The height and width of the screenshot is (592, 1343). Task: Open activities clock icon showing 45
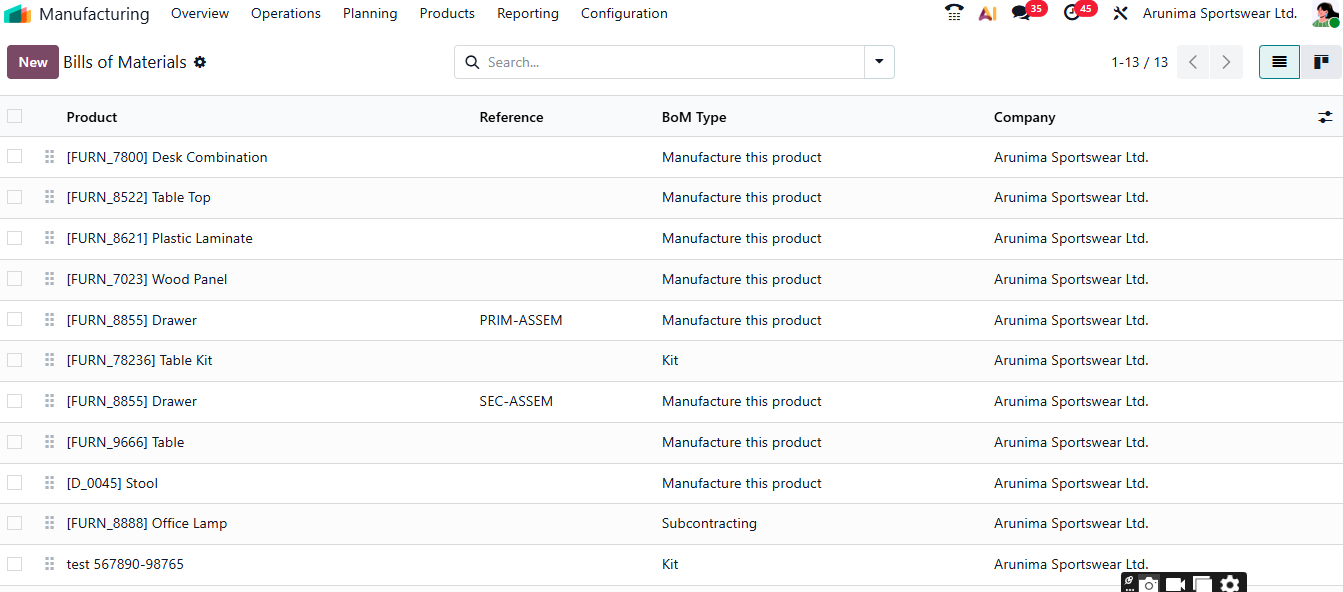pos(1072,13)
